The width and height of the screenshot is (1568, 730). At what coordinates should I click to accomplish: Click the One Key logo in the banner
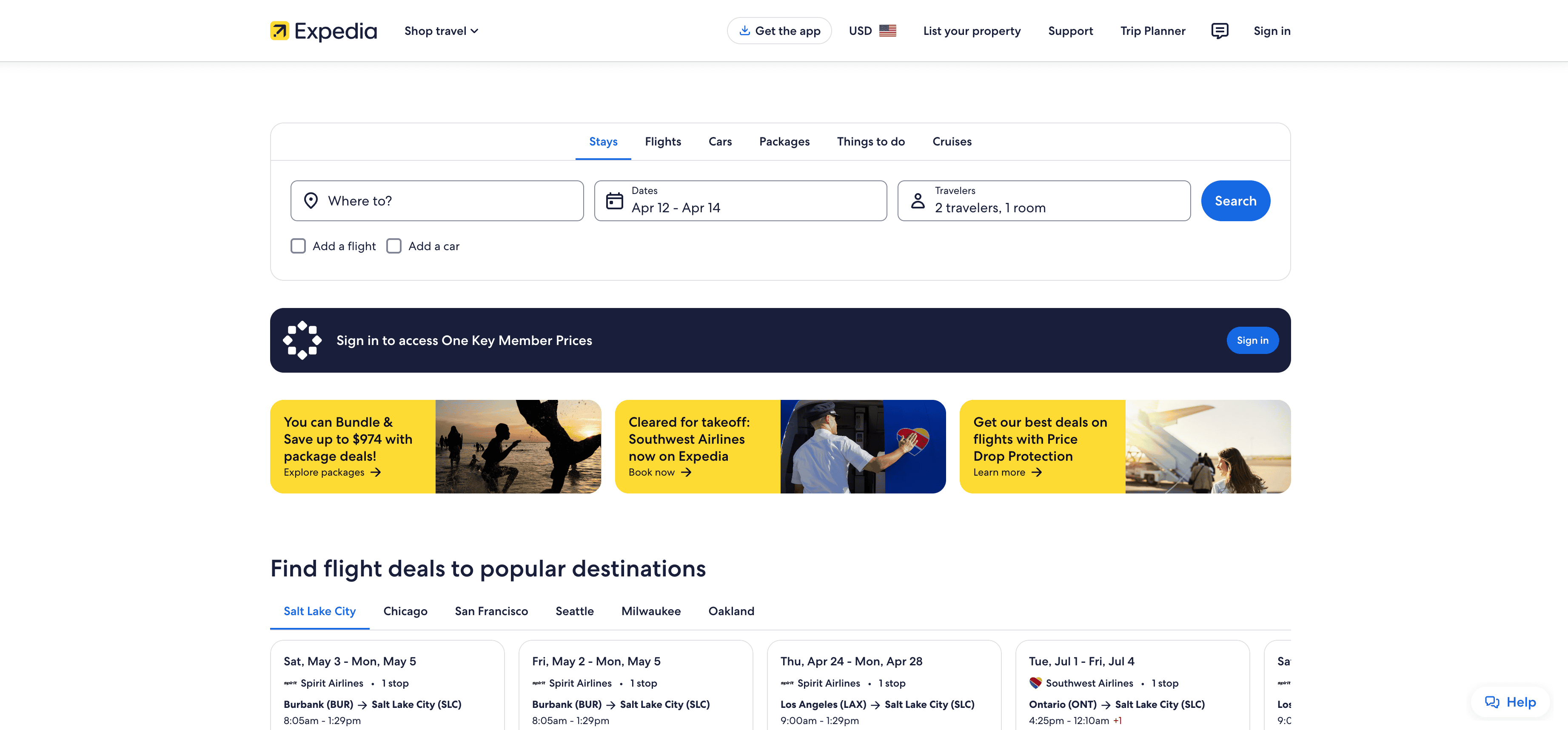pyautogui.click(x=302, y=340)
